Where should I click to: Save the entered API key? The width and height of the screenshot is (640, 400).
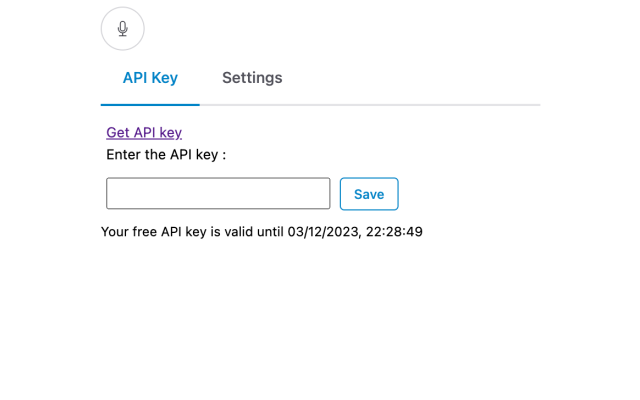pos(369,194)
